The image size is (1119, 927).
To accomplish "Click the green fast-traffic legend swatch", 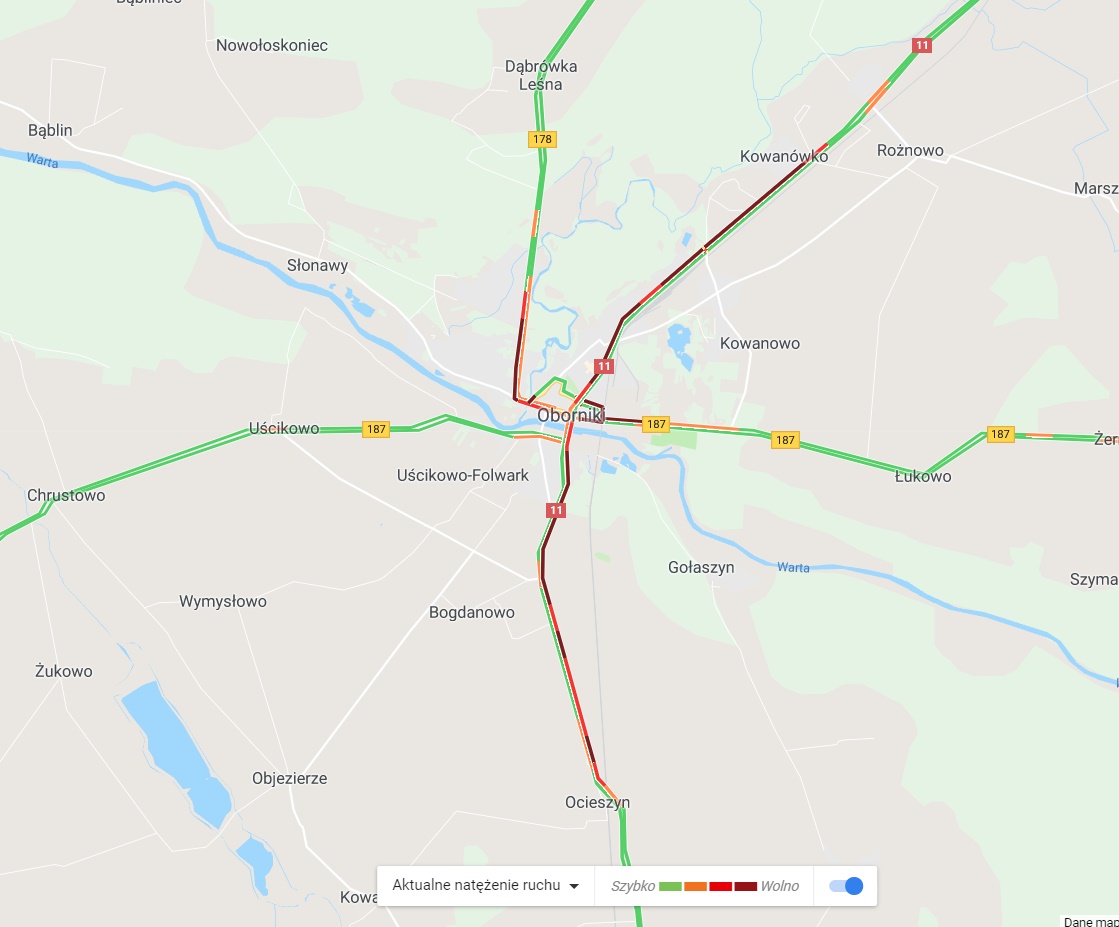I will [x=670, y=886].
